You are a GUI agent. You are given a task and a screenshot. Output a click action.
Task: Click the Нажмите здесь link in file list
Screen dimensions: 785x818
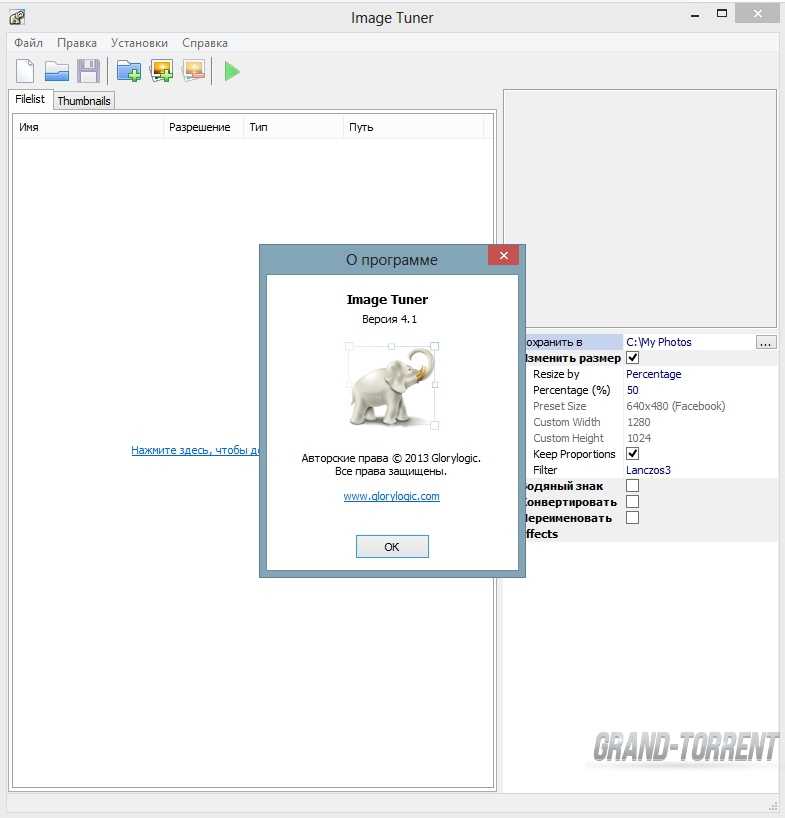[196, 450]
